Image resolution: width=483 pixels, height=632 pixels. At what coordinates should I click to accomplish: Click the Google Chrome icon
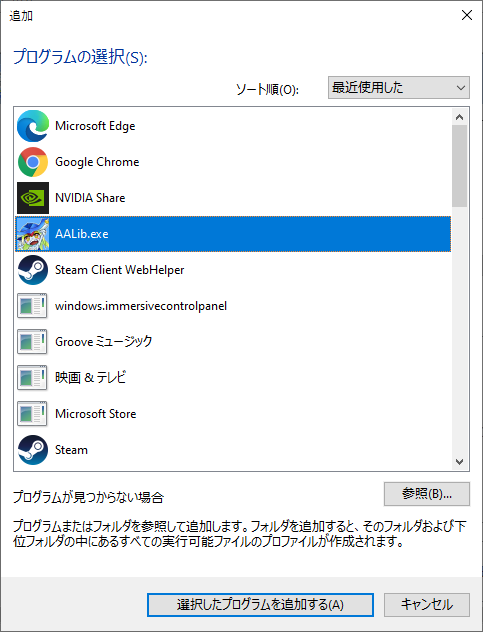[33, 162]
